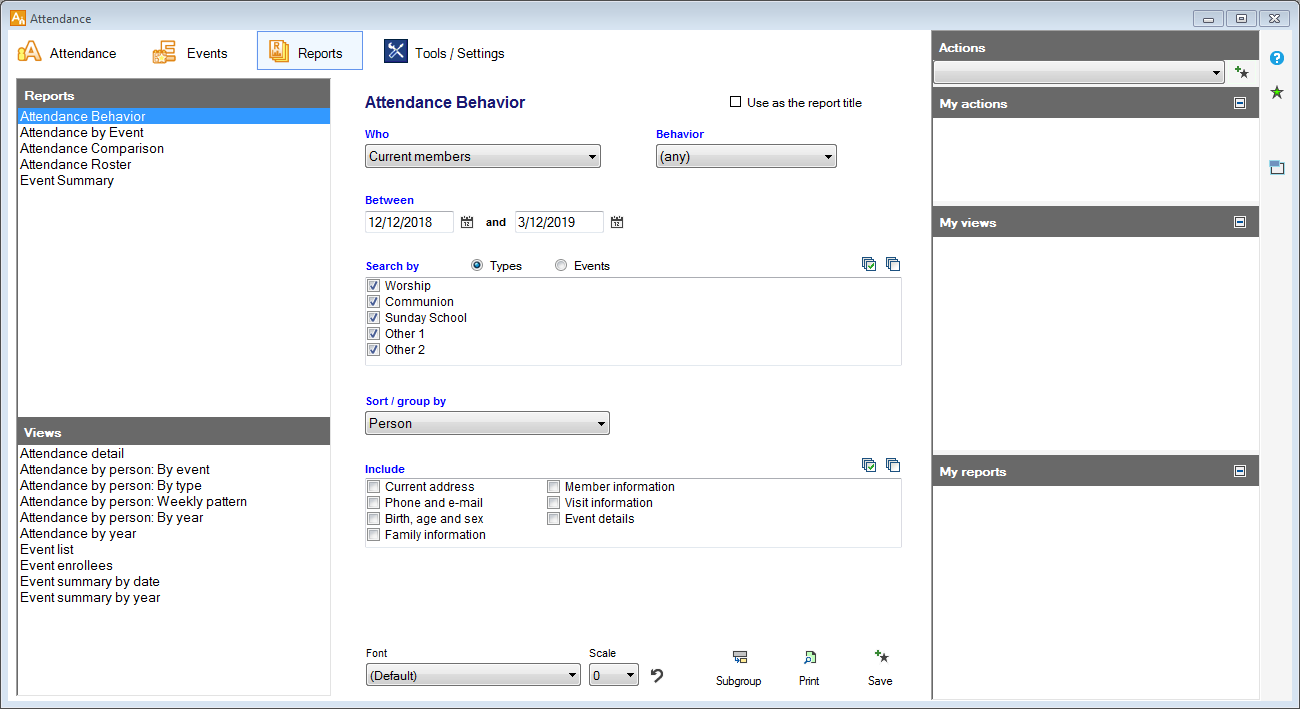Open calendar picker for end date
The image size is (1300, 709).
(617, 222)
